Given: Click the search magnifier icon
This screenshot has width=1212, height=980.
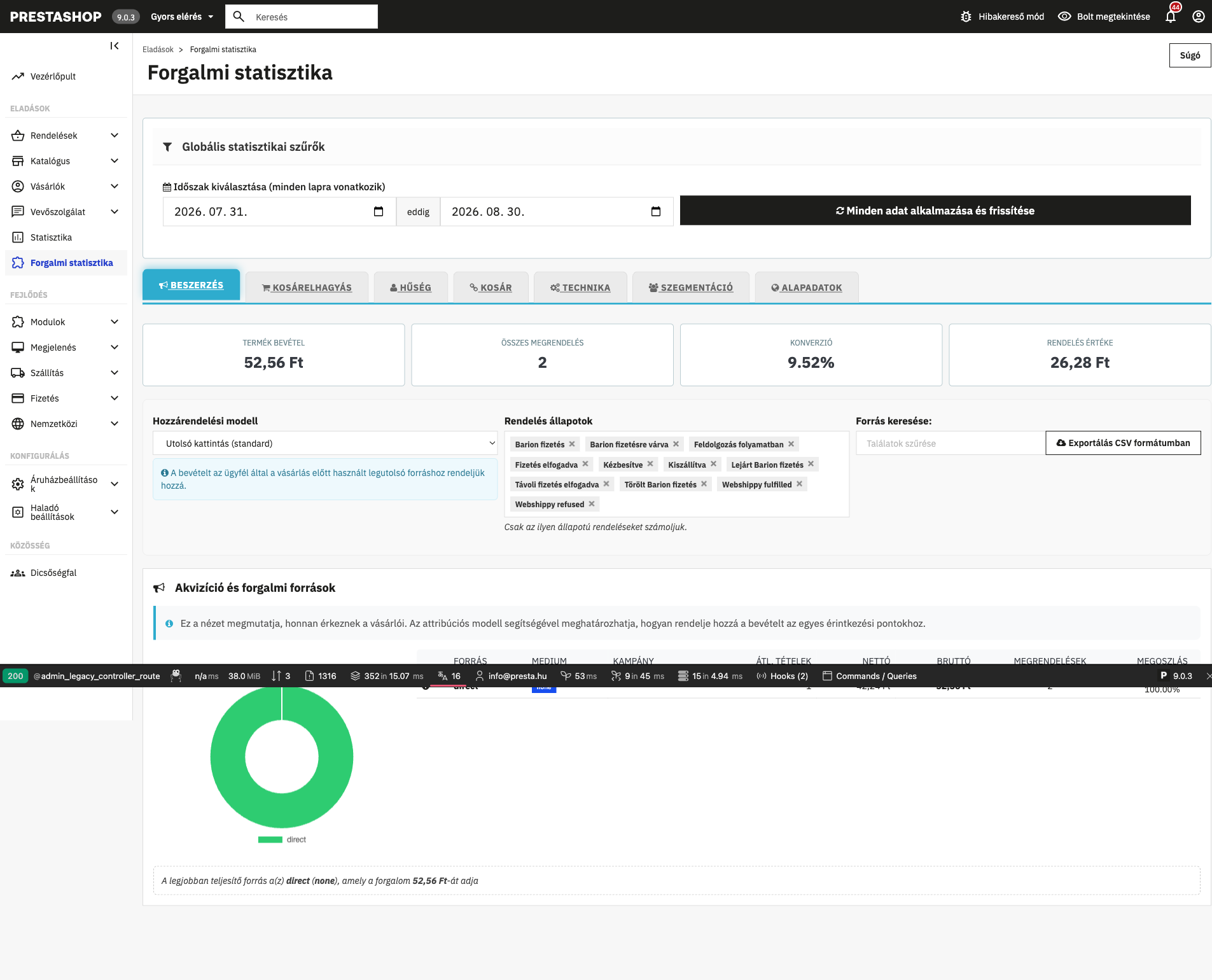Looking at the screenshot, I should pyautogui.click(x=239, y=17).
